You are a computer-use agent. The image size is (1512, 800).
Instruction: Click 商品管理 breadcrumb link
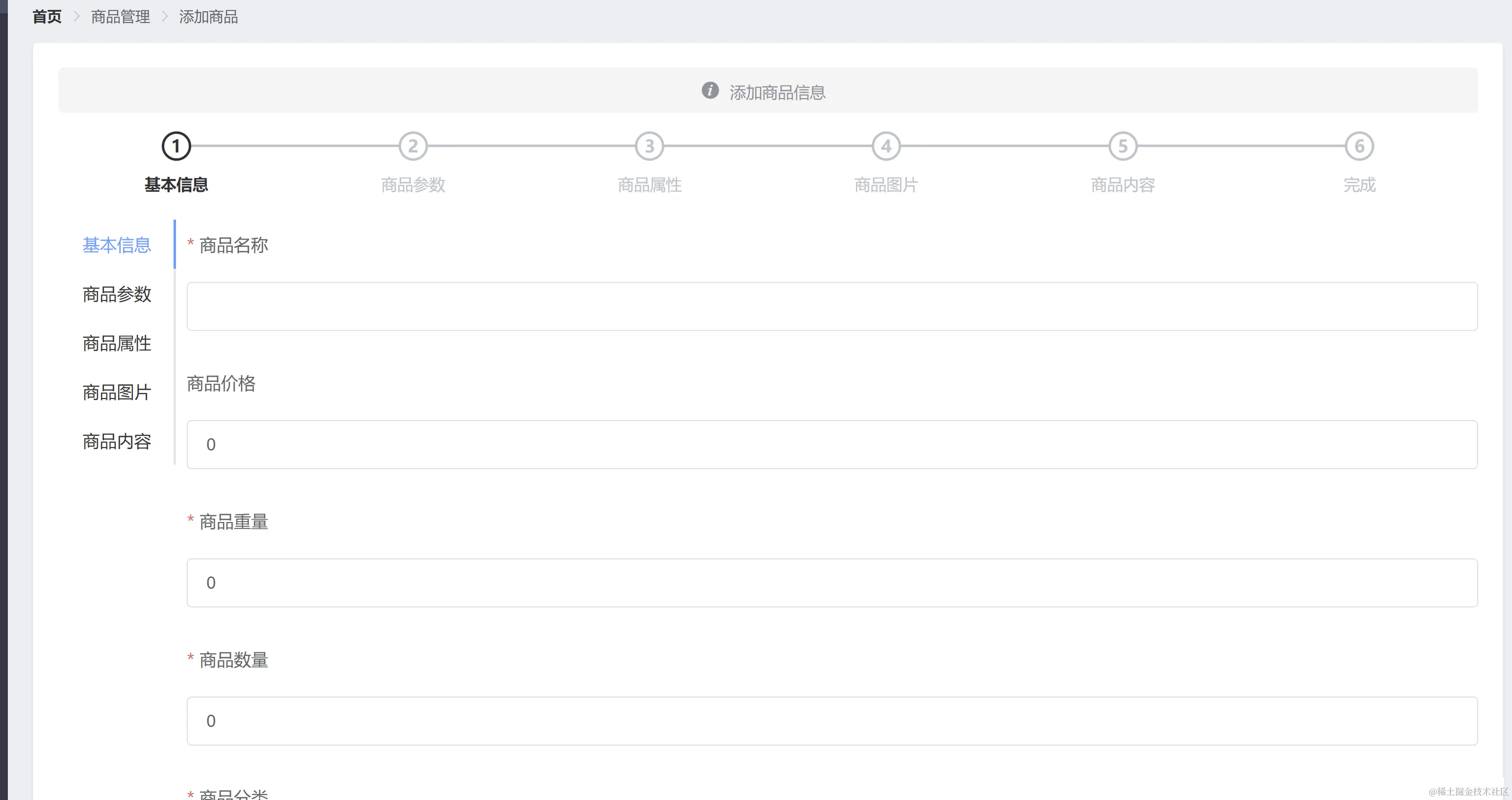click(x=120, y=17)
